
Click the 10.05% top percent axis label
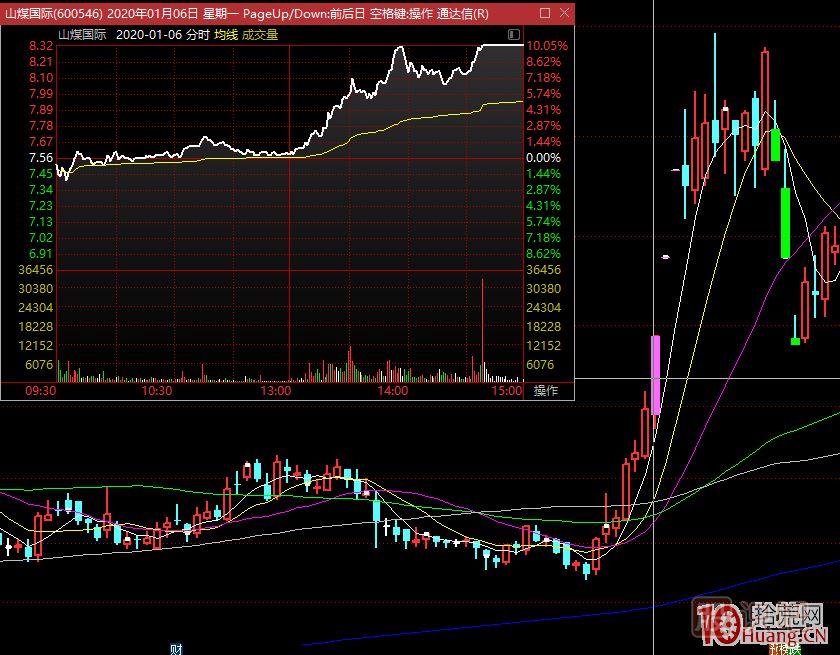point(547,46)
